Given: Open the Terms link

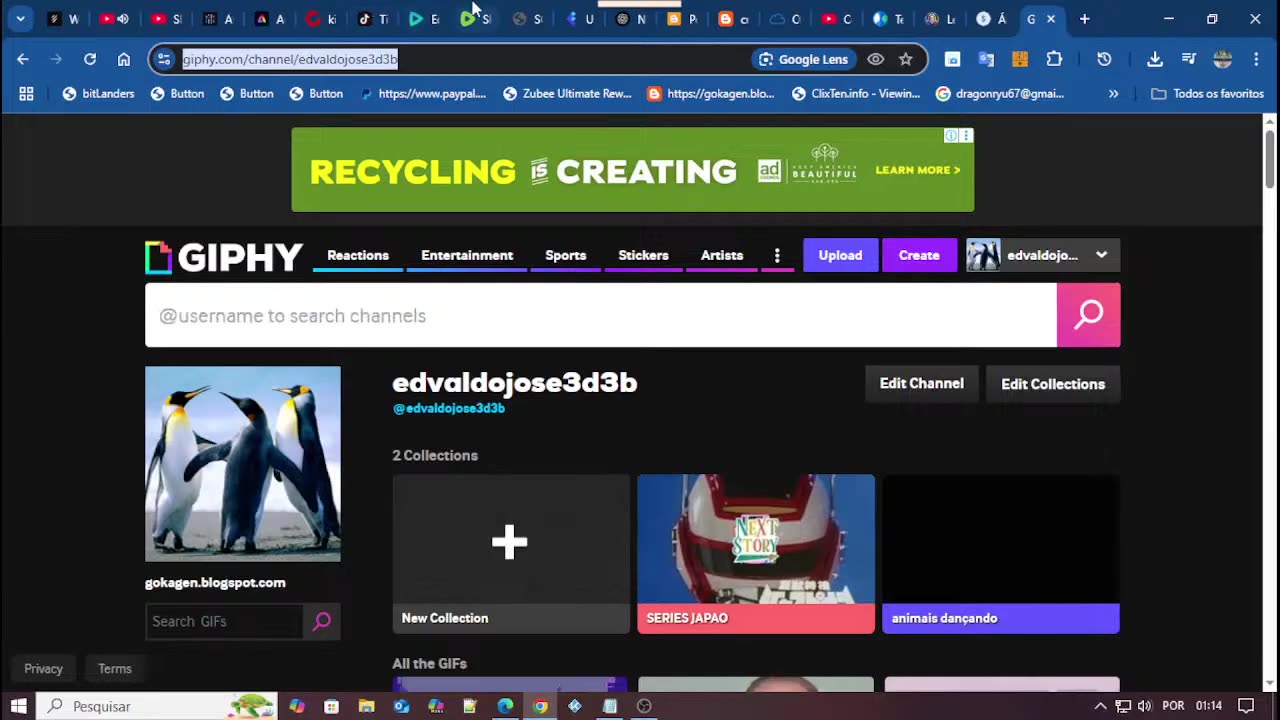Looking at the screenshot, I should coord(115,668).
